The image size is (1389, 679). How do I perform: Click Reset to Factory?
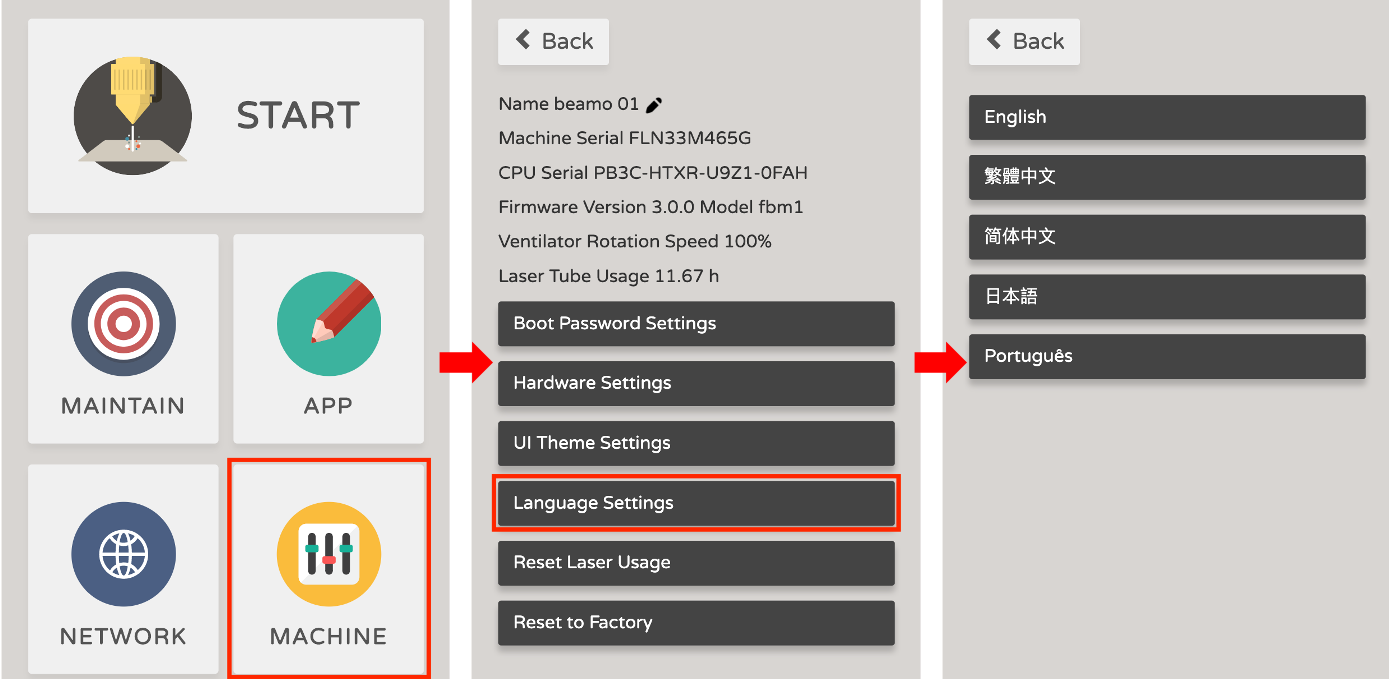click(x=696, y=623)
